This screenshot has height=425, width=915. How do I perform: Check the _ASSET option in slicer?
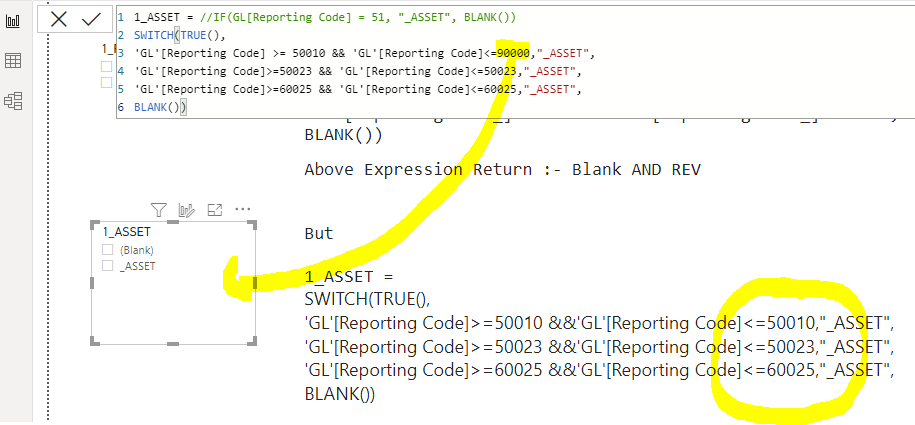tap(107, 266)
